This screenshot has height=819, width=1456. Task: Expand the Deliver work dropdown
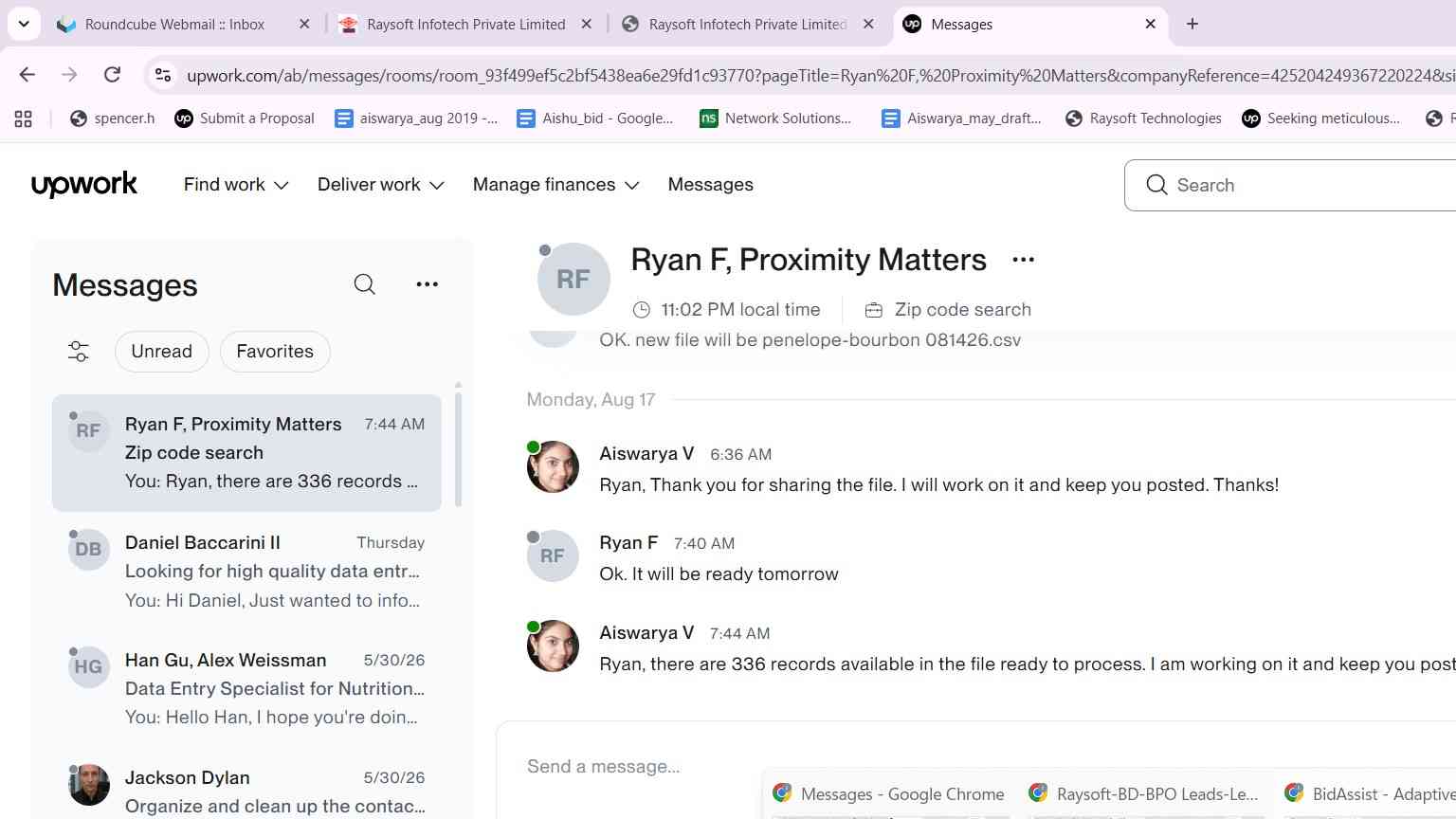[381, 185]
